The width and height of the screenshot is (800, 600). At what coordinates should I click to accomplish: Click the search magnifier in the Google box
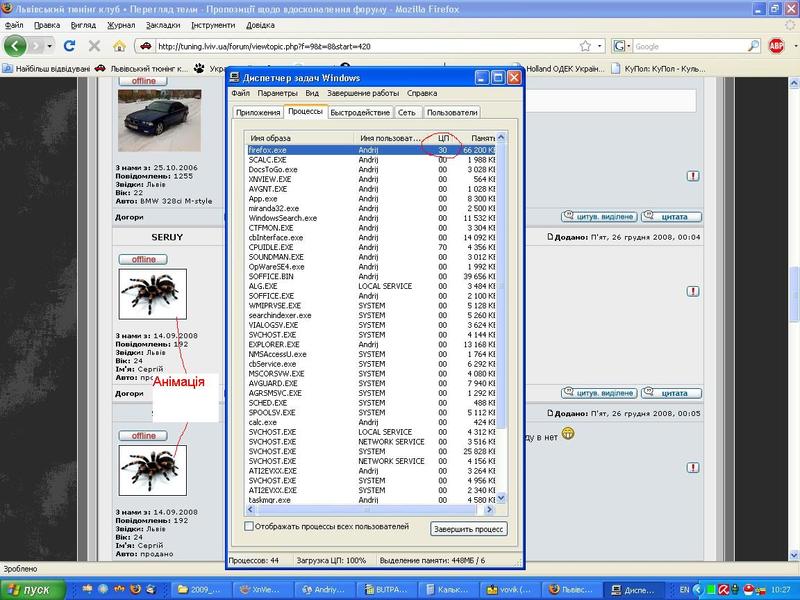(753, 46)
